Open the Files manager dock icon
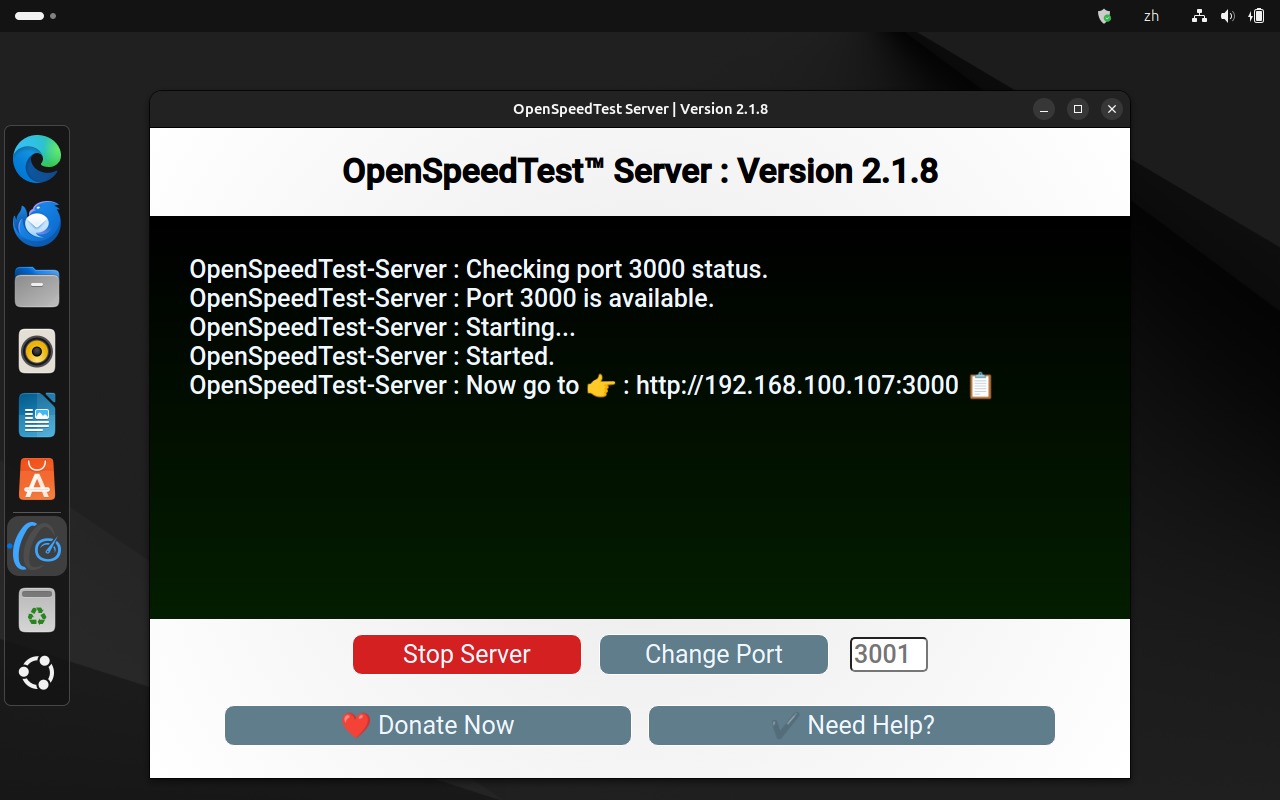Image resolution: width=1280 pixels, height=800 pixels. 37,288
